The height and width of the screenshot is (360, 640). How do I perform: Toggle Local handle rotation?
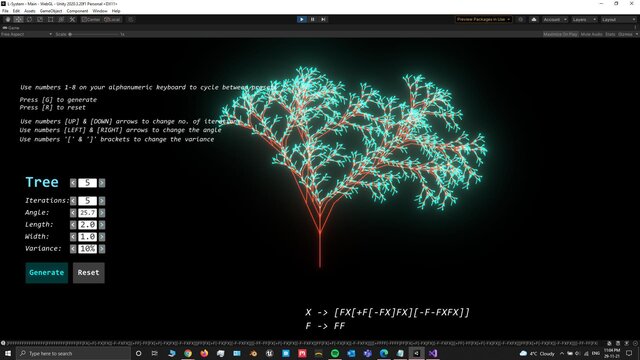point(112,20)
